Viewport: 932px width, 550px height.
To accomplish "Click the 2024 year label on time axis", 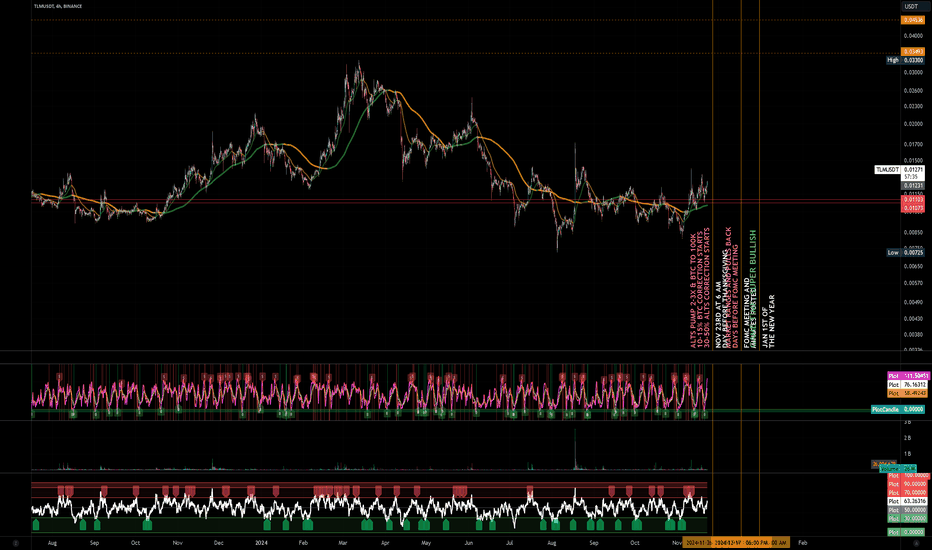I will pos(261,543).
